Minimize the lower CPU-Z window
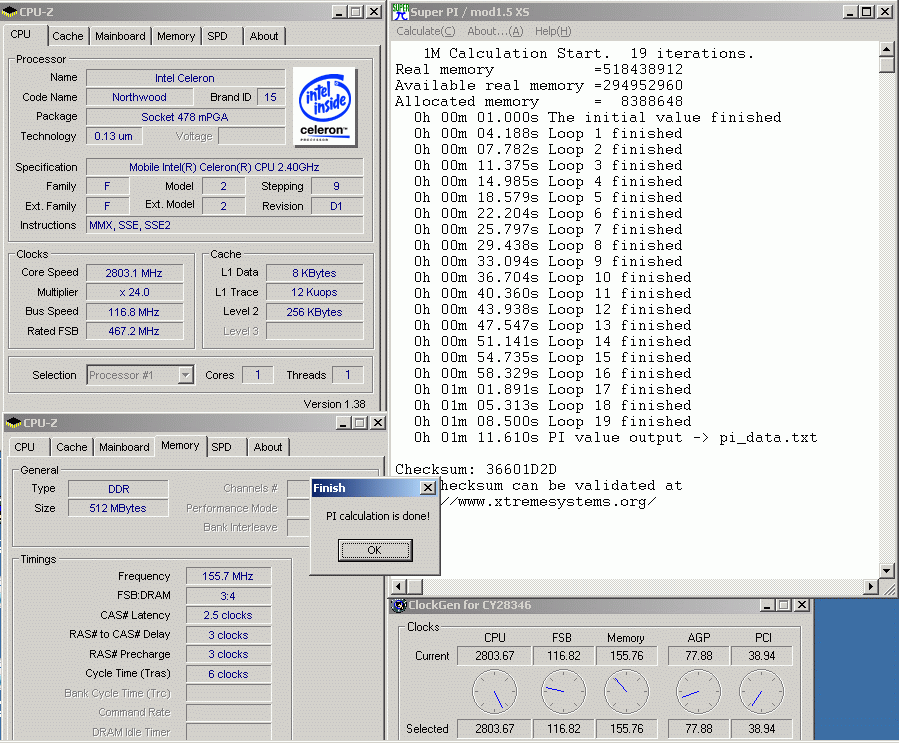This screenshot has width=899, height=743. (x=343, y=423)
